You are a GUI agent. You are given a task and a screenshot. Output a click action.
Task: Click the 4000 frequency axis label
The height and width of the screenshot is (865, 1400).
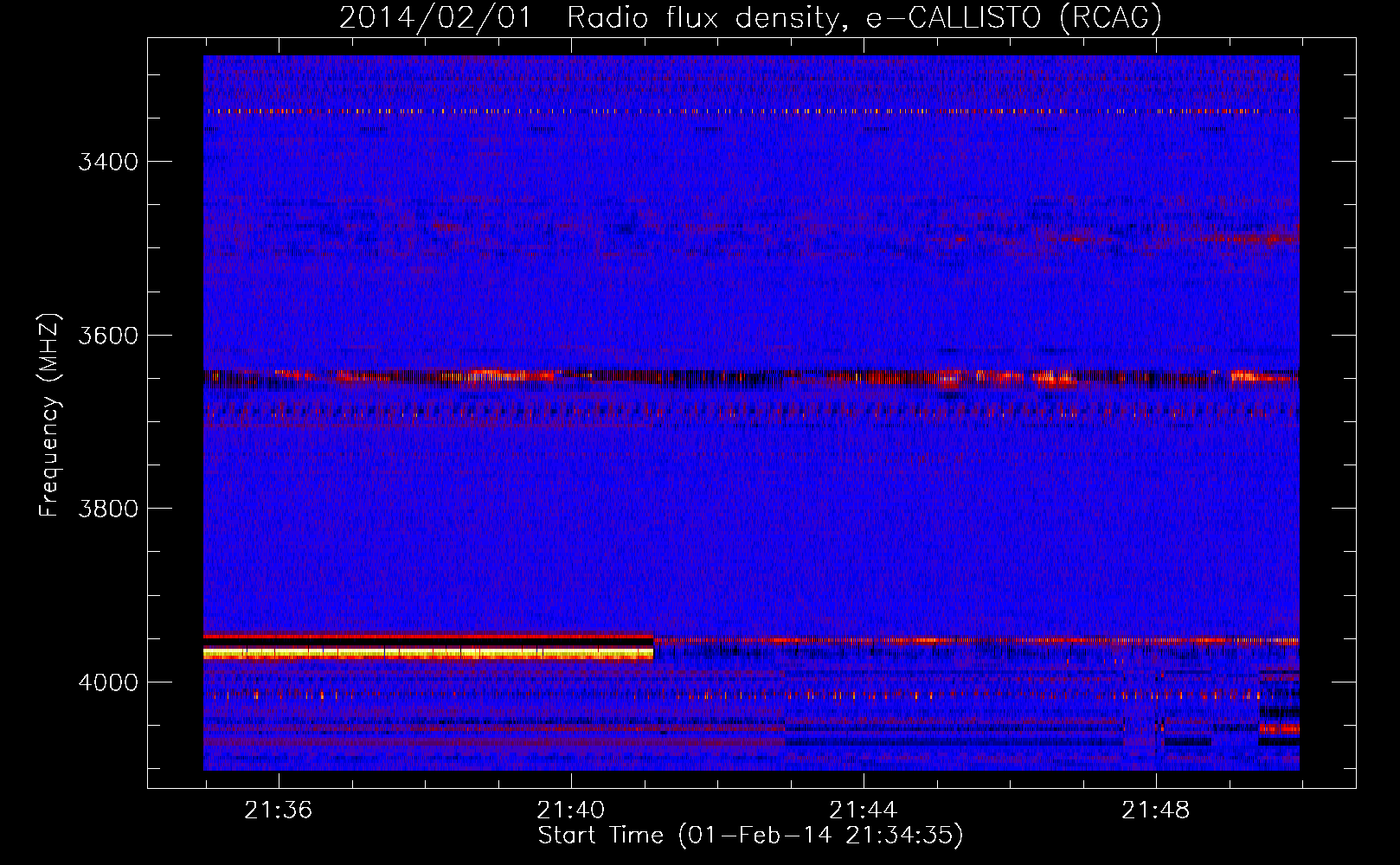pos(108,682)
